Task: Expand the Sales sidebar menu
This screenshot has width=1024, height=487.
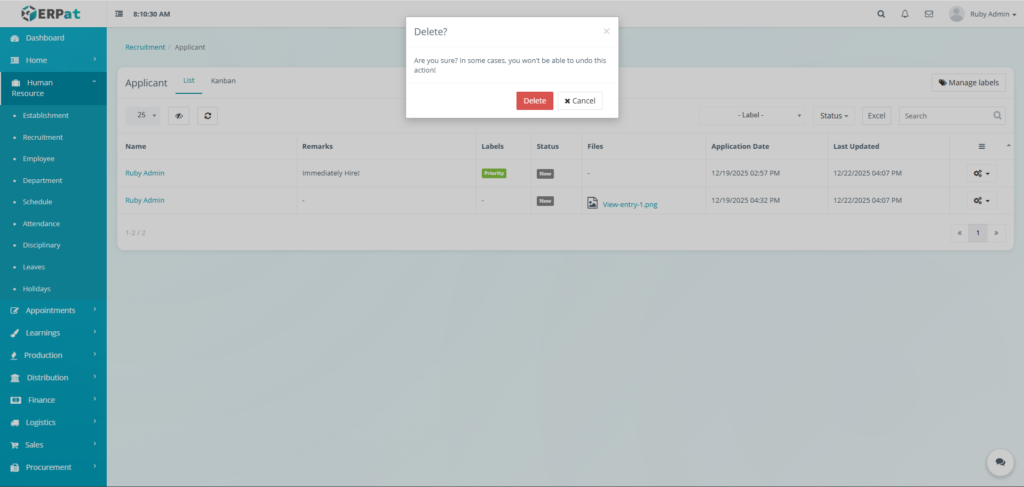Action: click(54, 445)
